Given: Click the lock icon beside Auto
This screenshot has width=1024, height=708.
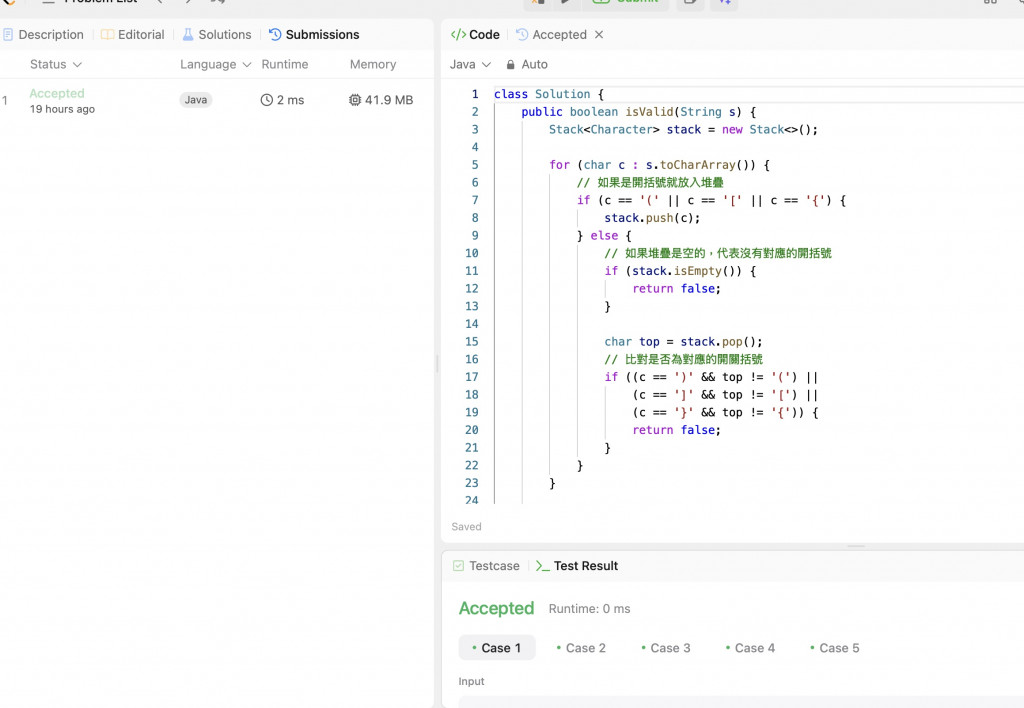Looking at the screenshot, I should click(511, 64).
